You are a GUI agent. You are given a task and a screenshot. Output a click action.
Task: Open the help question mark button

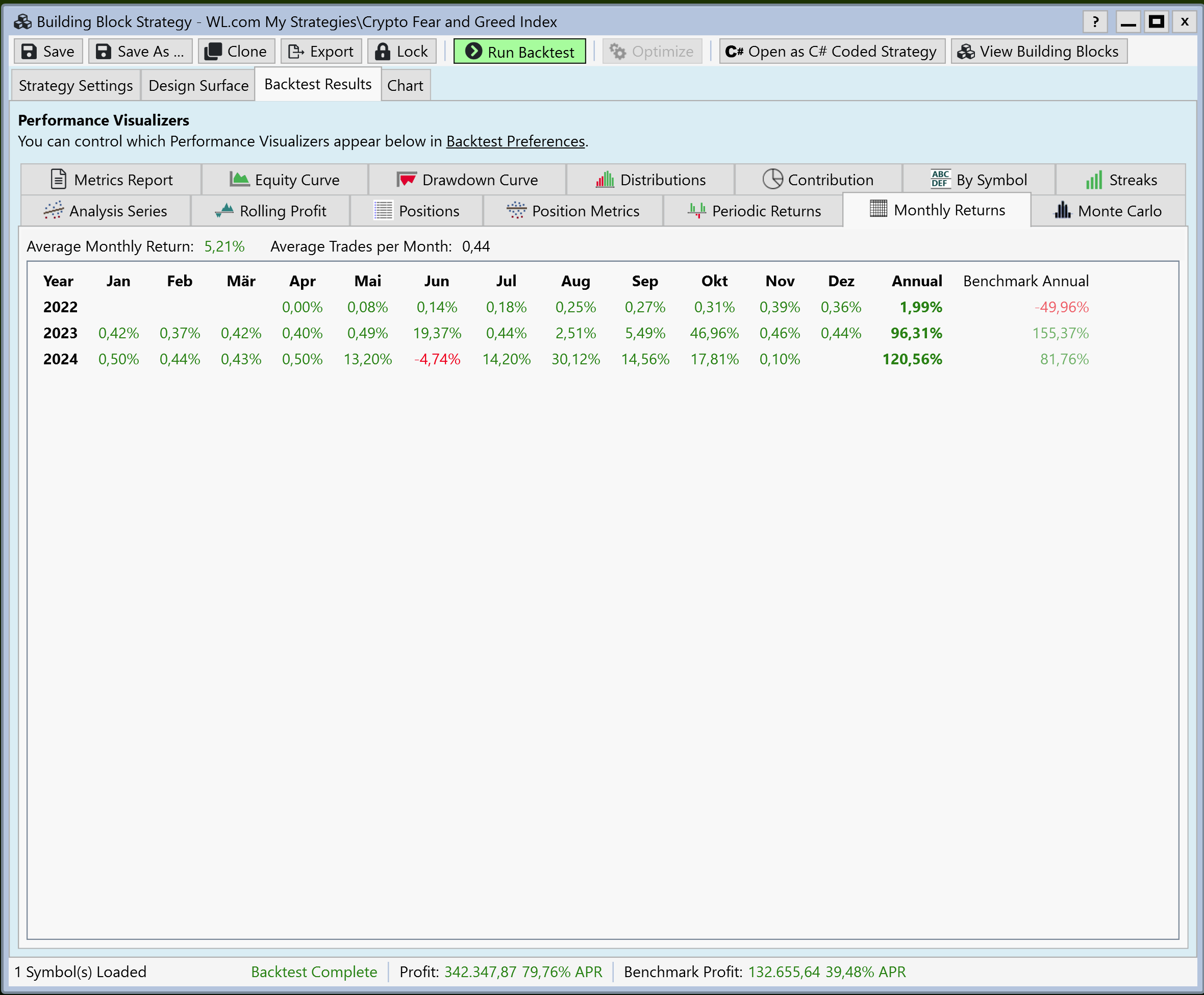[1095, 22]
